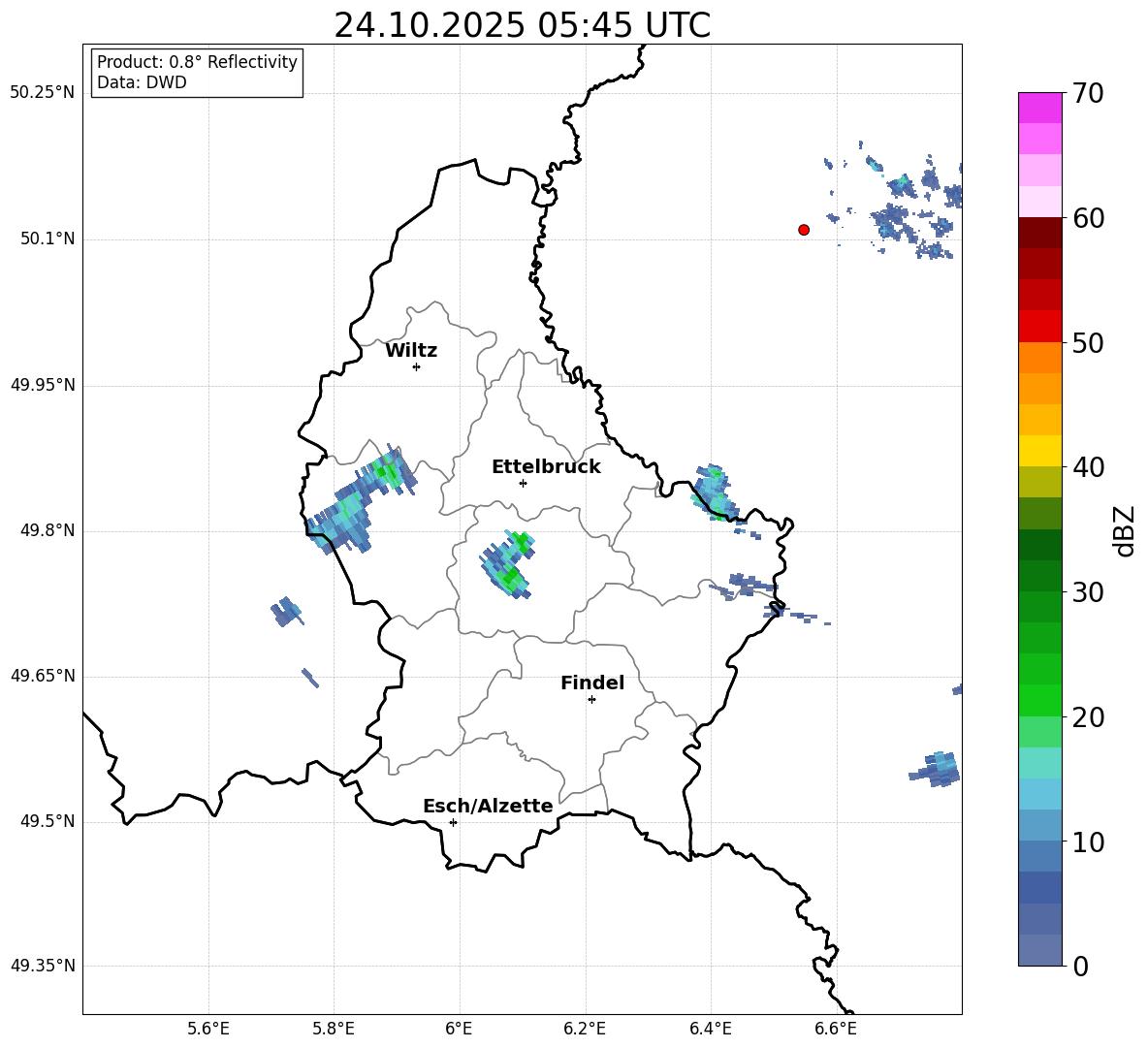This screenshot has height=1048, width=1148.
Task: Click the 5.8°E longitude label
Action: coord(334,1029)
